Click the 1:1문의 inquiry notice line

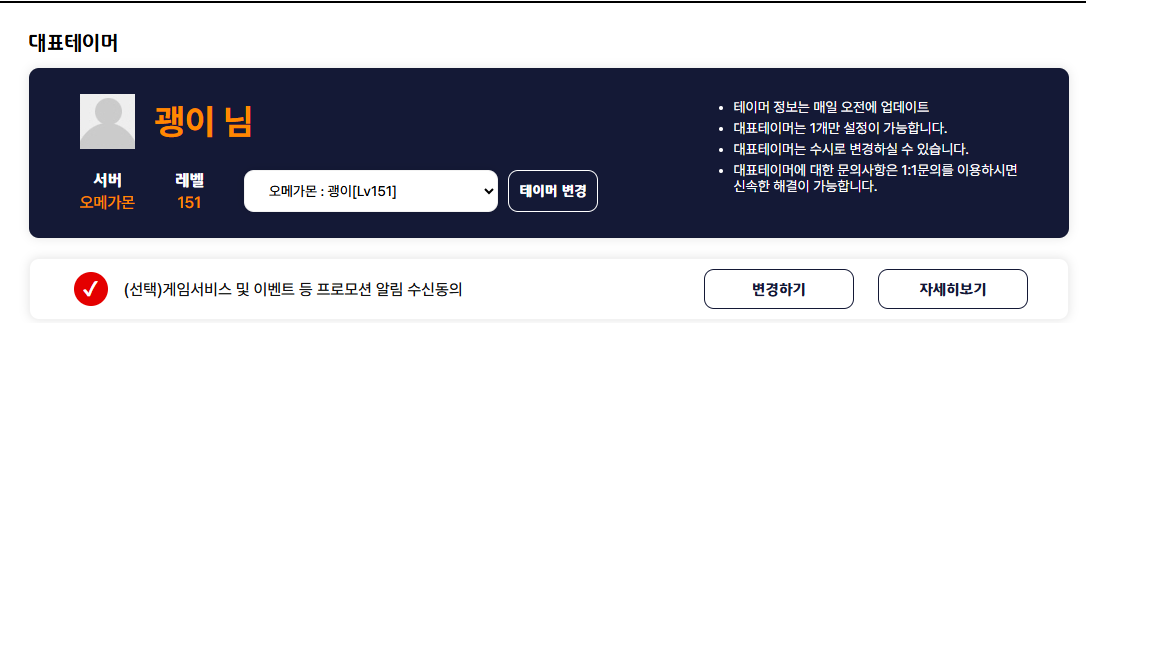(x=875, y=170)
